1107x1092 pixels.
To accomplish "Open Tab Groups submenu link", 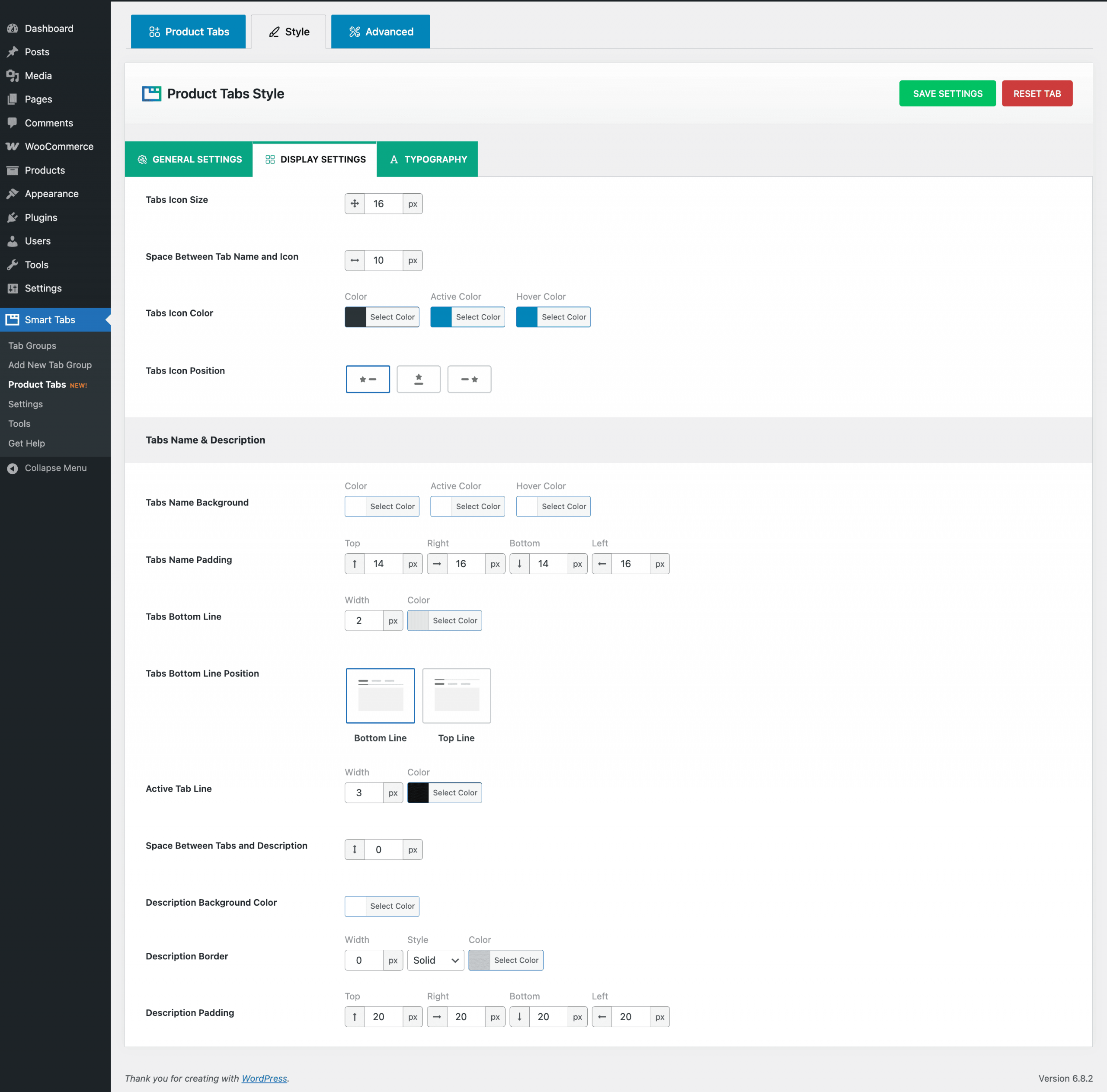I will click(x=32, y=345).
